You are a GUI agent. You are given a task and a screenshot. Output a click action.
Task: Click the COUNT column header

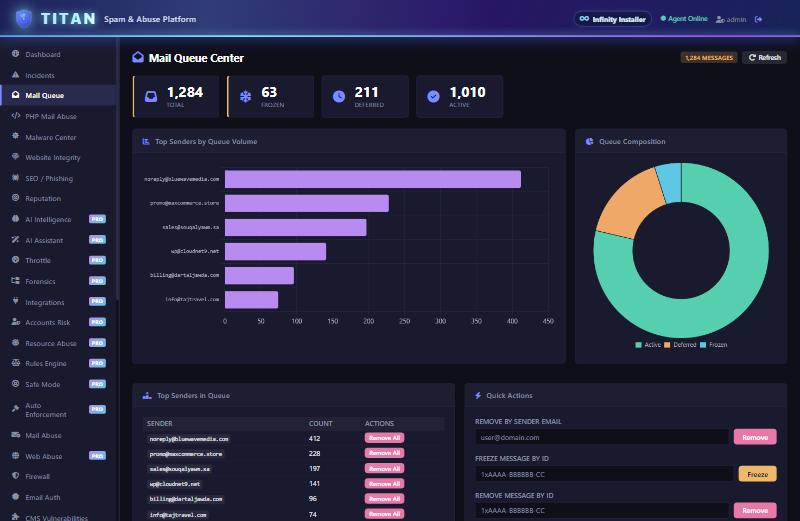(x=320, y=424)
